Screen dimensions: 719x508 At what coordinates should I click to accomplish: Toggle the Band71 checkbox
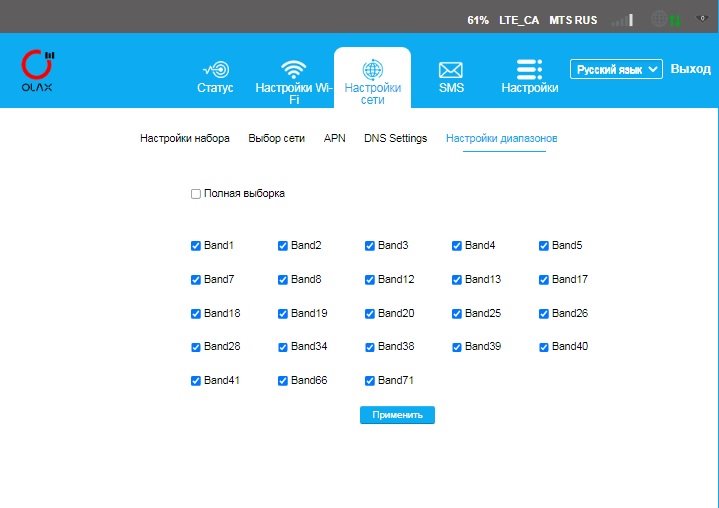(x=370, y=381)
